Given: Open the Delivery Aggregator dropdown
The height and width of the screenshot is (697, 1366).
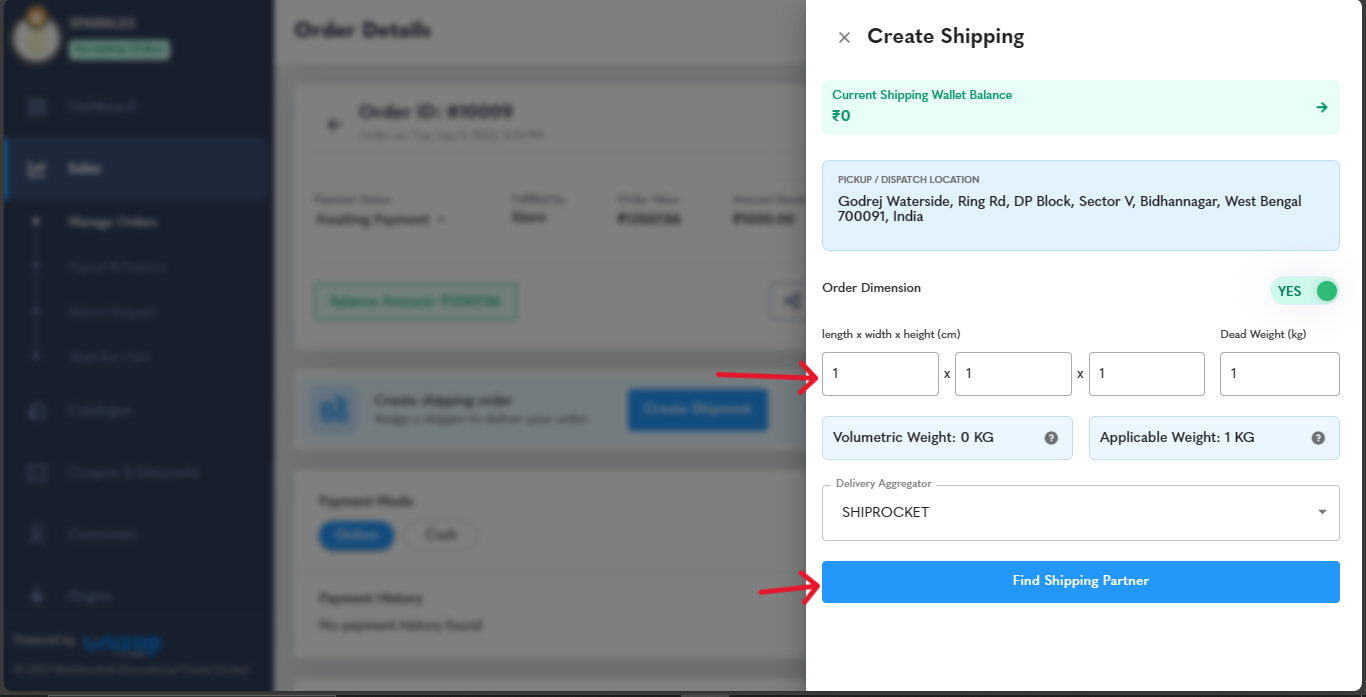Looking at the screenshot, I should point(1080,513).
